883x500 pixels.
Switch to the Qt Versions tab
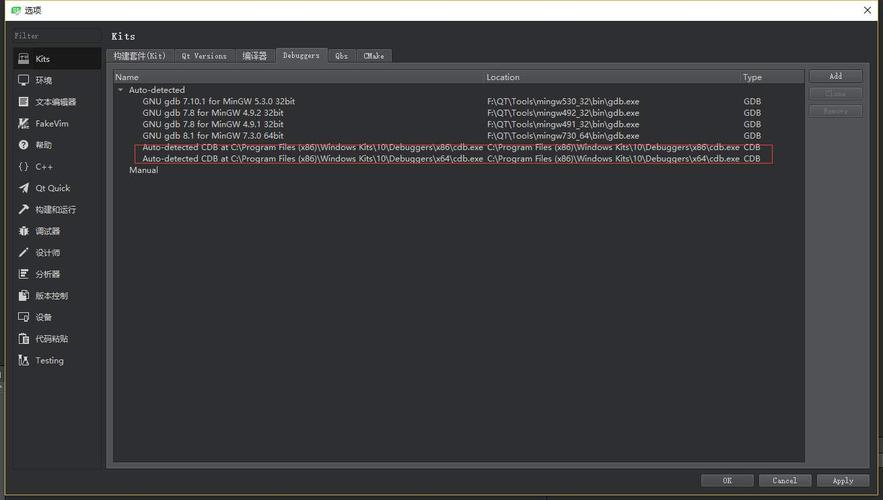tap(204, 56)
